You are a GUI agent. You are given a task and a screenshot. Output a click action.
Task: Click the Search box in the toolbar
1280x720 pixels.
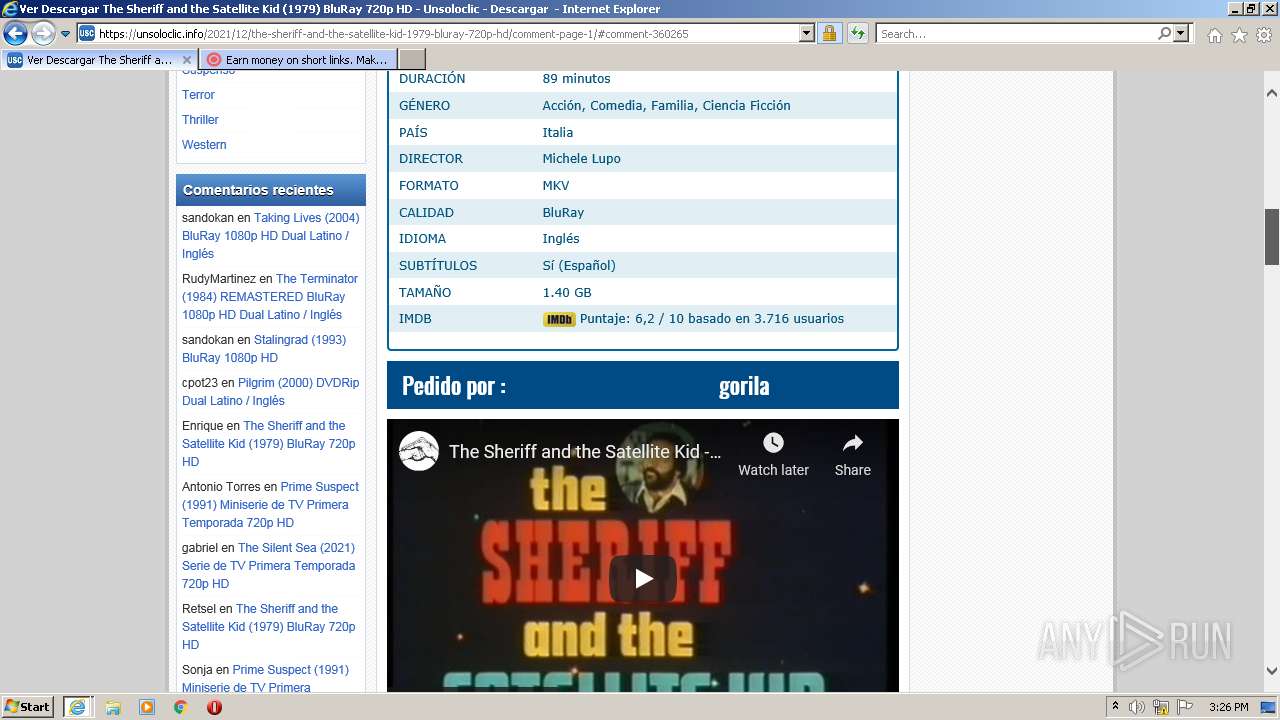coord(1016,34)
